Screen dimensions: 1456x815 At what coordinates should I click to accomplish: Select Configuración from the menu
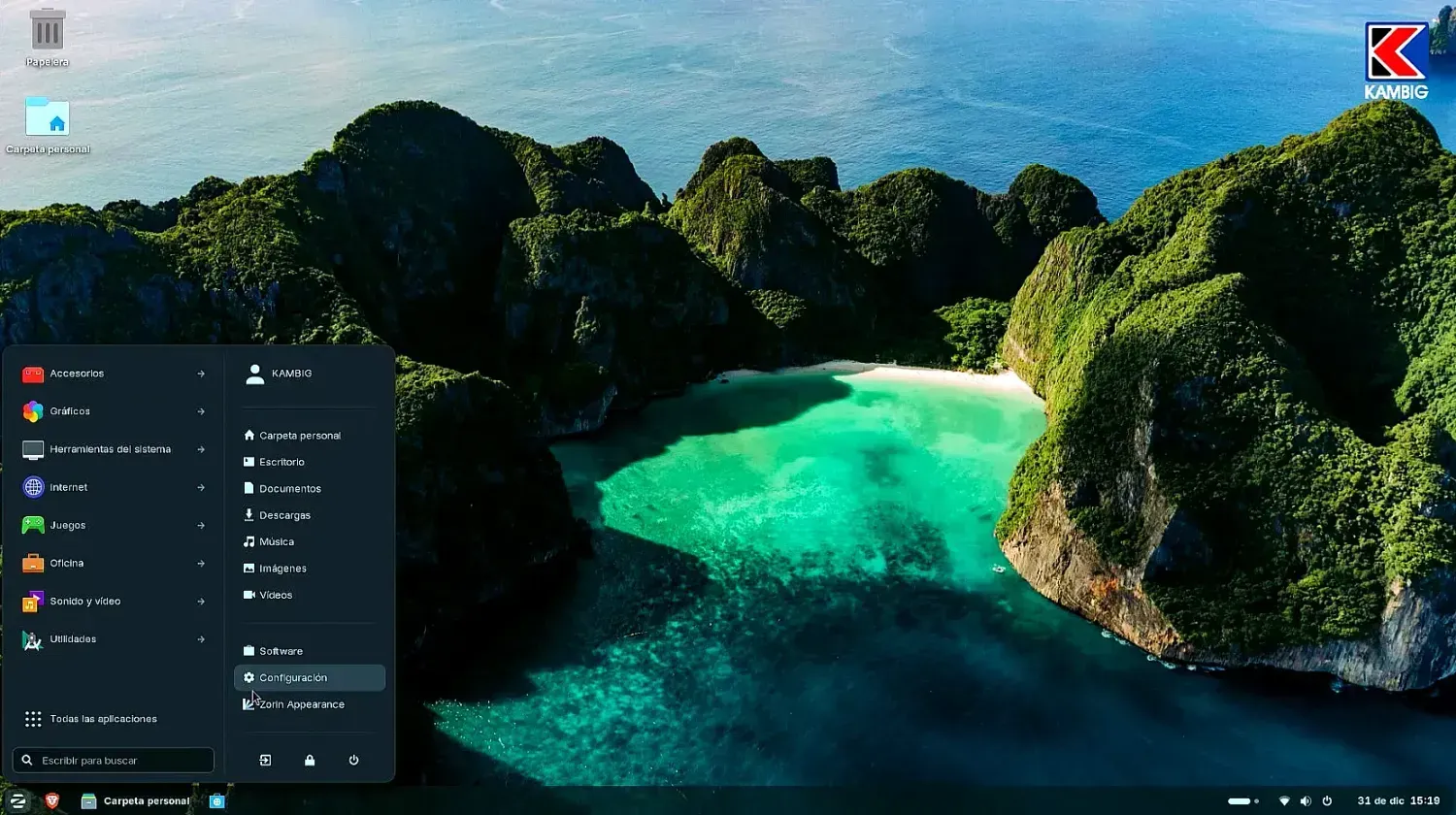tap(293, 677)
